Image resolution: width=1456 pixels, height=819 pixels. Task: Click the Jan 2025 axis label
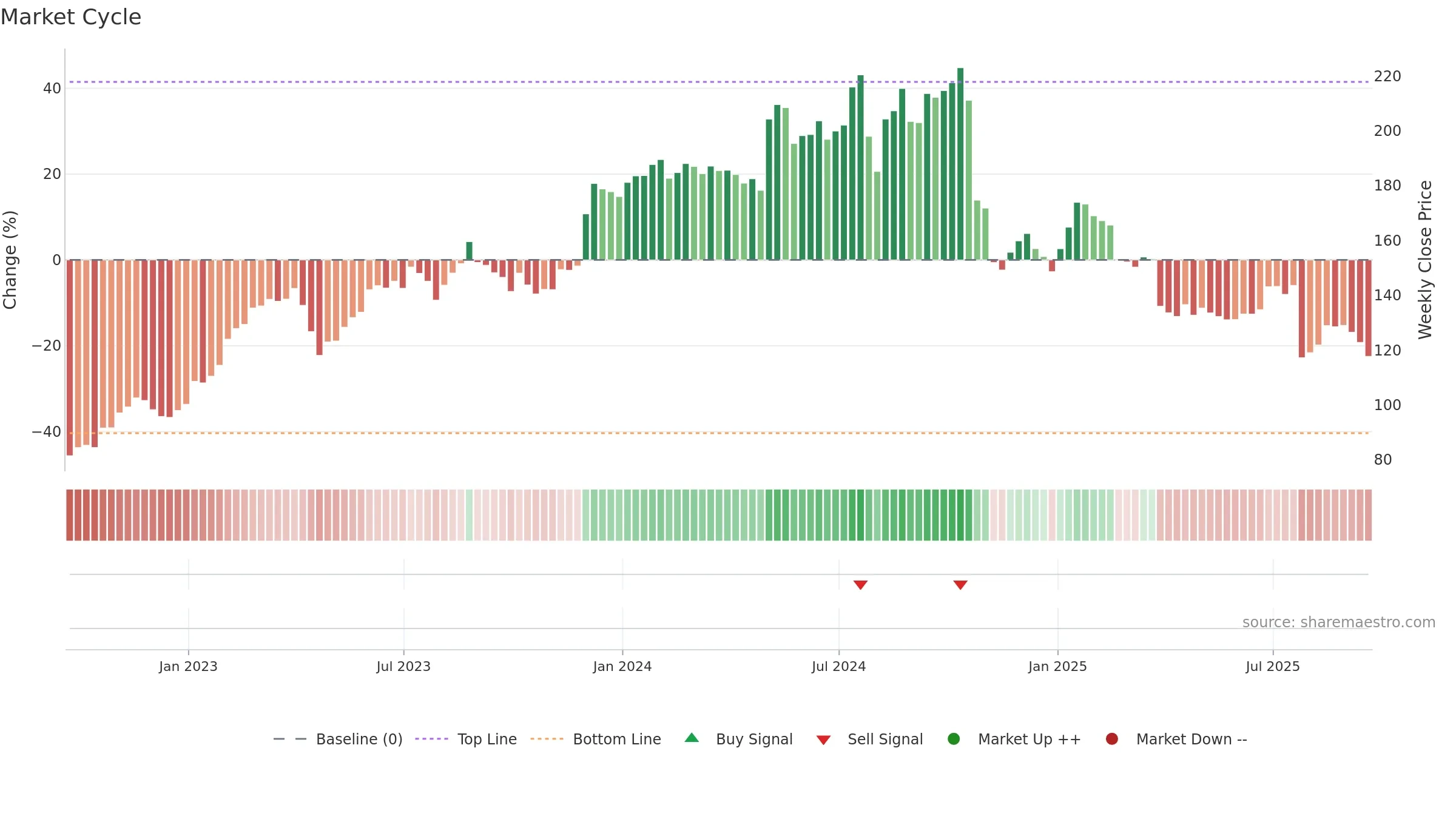(x=1057, y=666)
